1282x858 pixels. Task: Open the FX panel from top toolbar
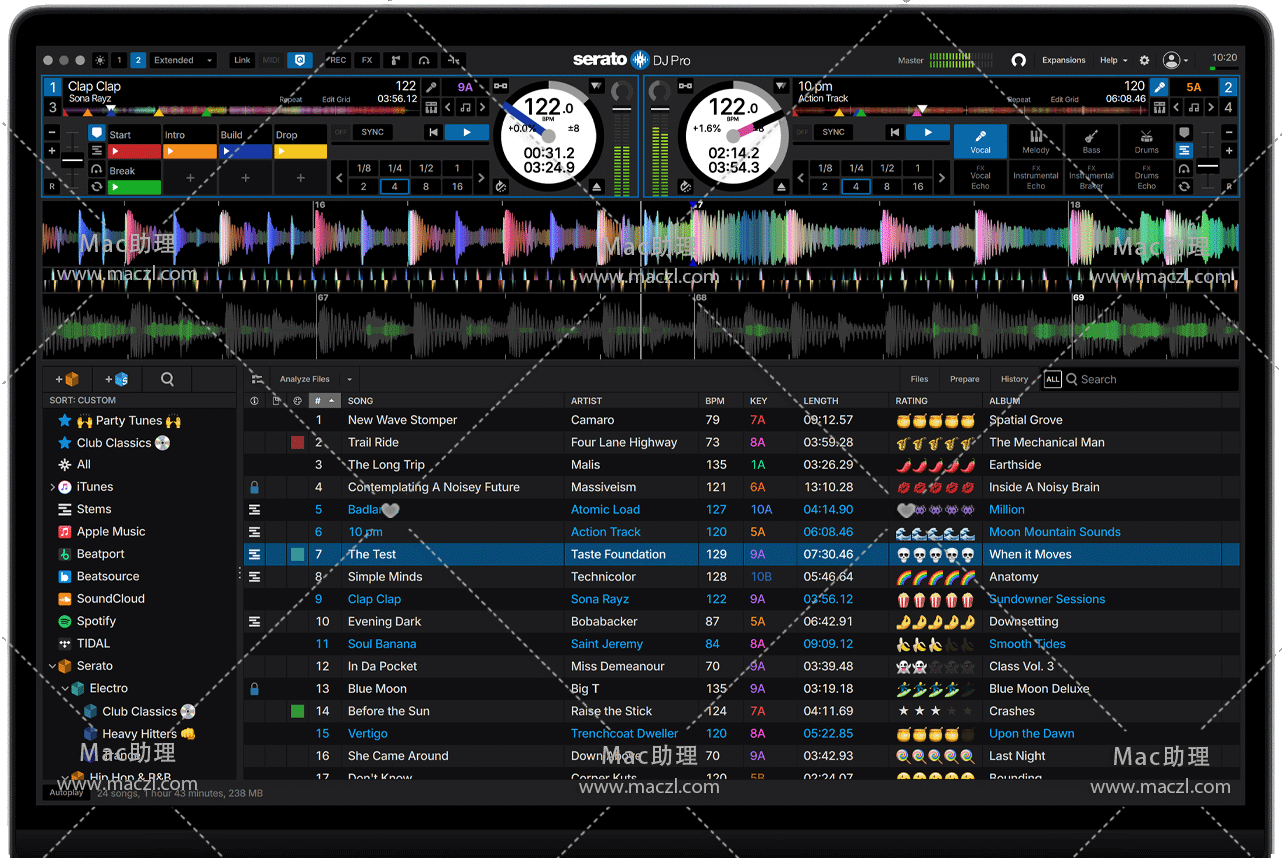367,61
